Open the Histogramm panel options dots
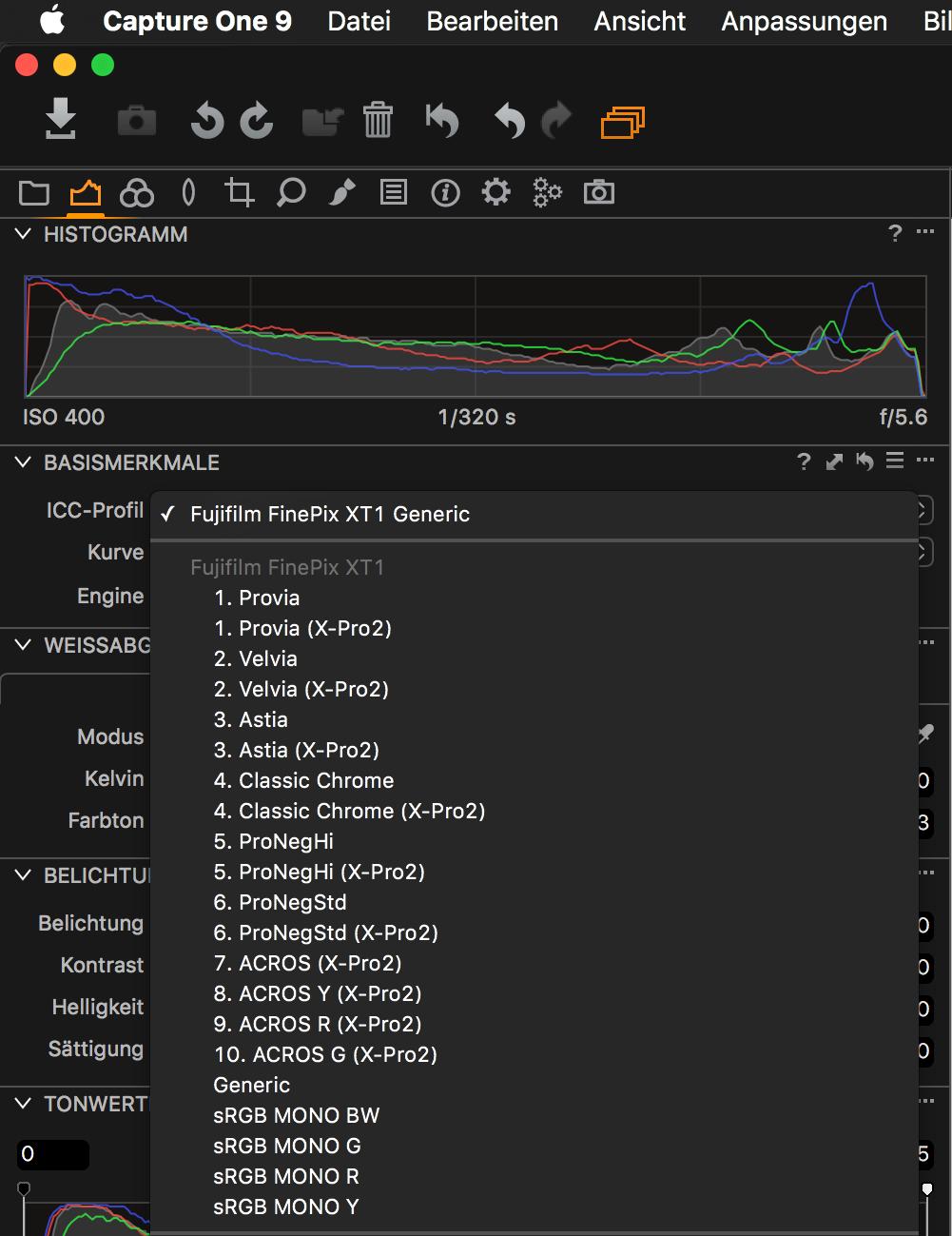952x1236 pixels. (925, 232)
